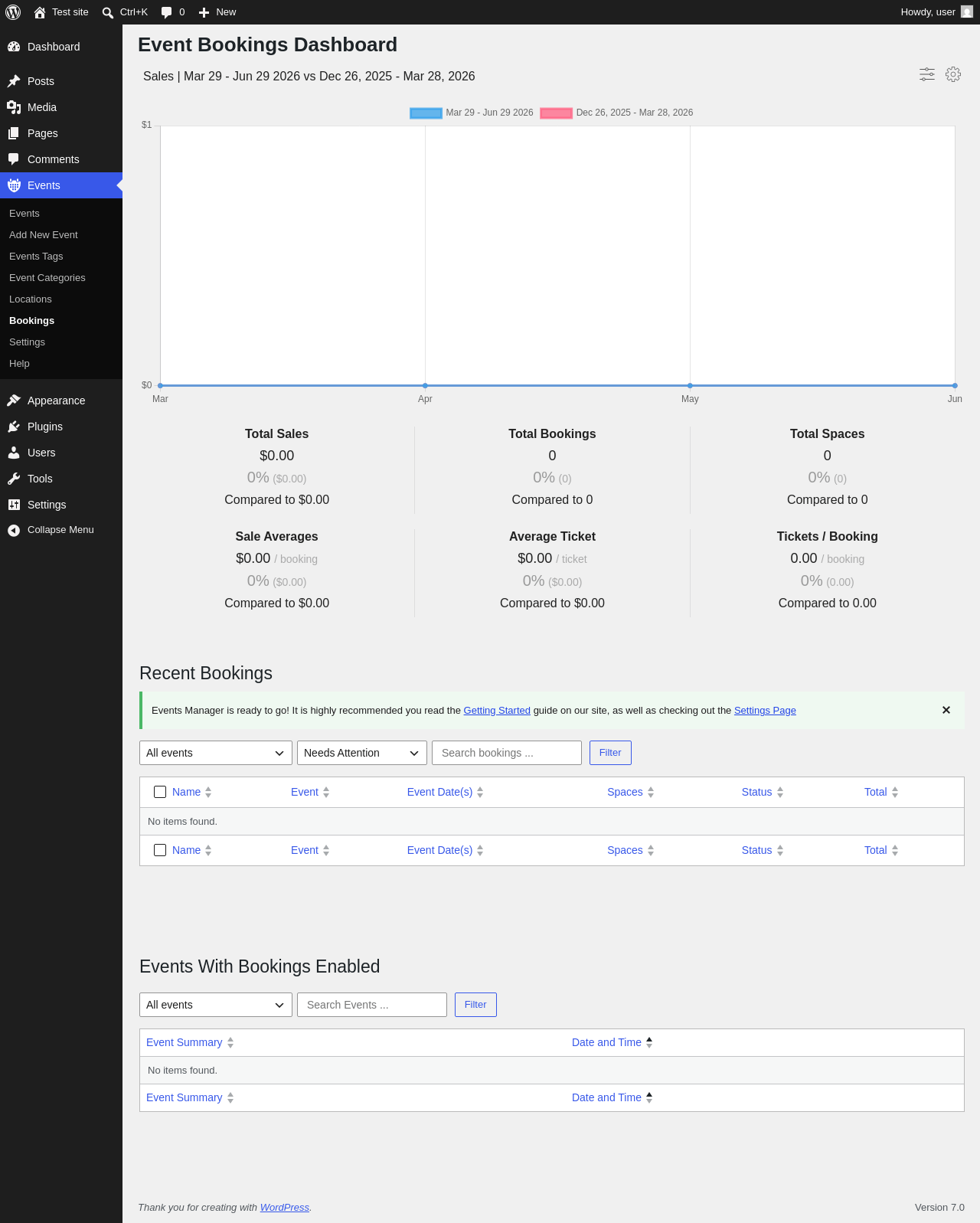Click Search bookings input field
Viewport: 980px width, 1223px height.
point(507,753)
